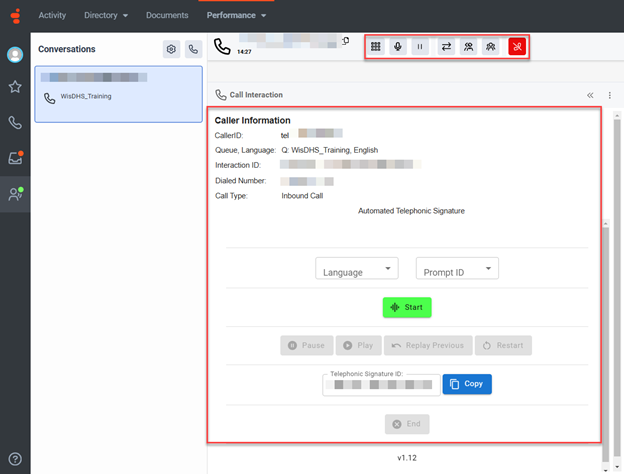624x474 pixels.
Task: Open the Language dropdown
Action: [356, 270]
